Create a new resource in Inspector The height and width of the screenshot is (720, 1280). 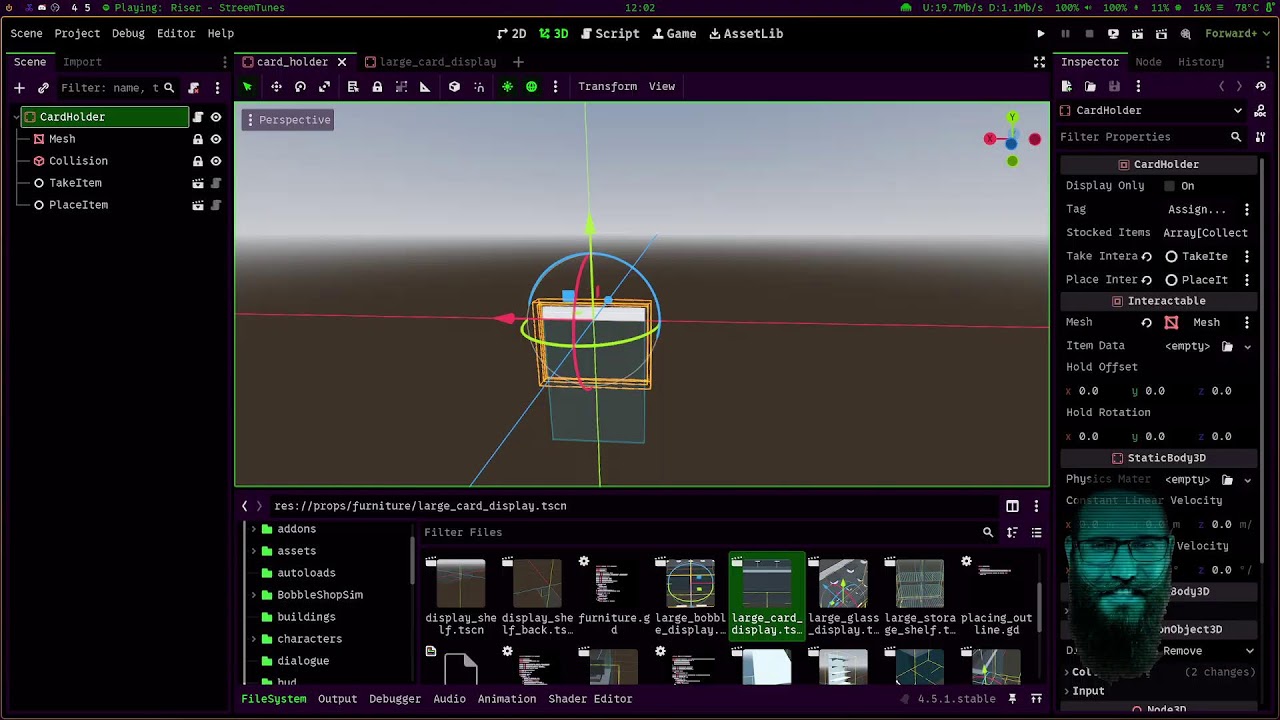coord(1067,87)
